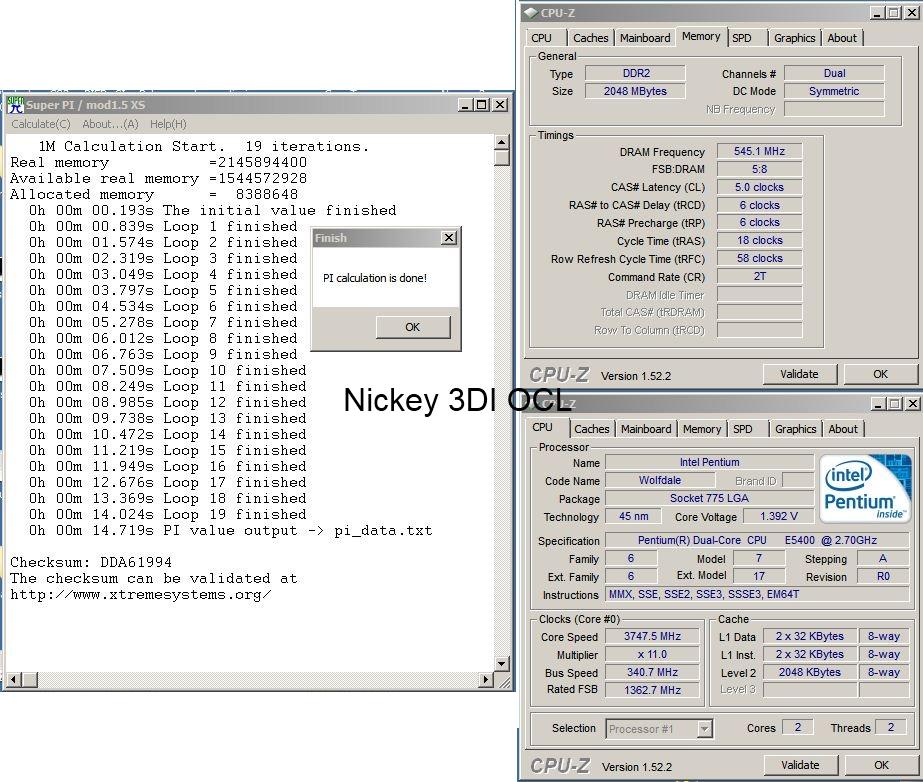The width and height of the screenshot is (923, 782).
Task: Click the FSB:DRAM ratio 5:8 field
Action: pos(759,169)
